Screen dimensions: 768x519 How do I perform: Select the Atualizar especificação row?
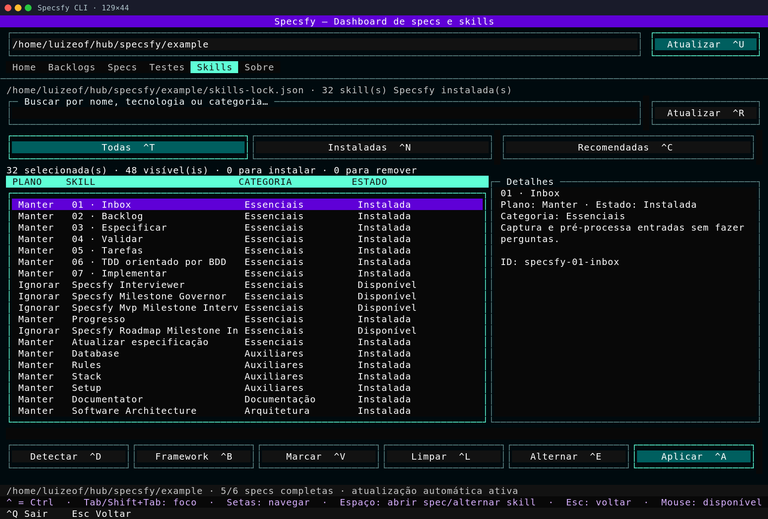pyautogui.click(x=247, y=342)
